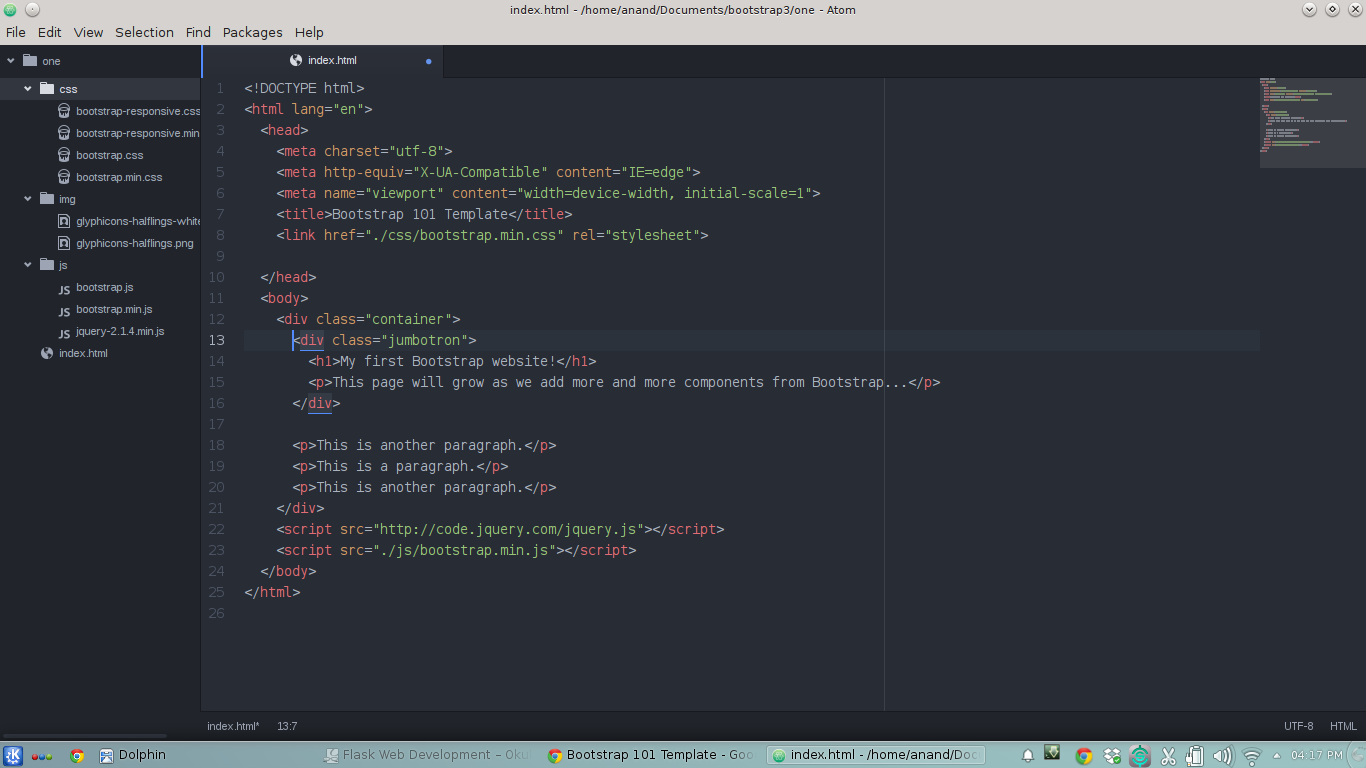Screen dimensions: 1366x768
Task: Open the Wi-Fi network tray icon
Action: coord(1251,756)
